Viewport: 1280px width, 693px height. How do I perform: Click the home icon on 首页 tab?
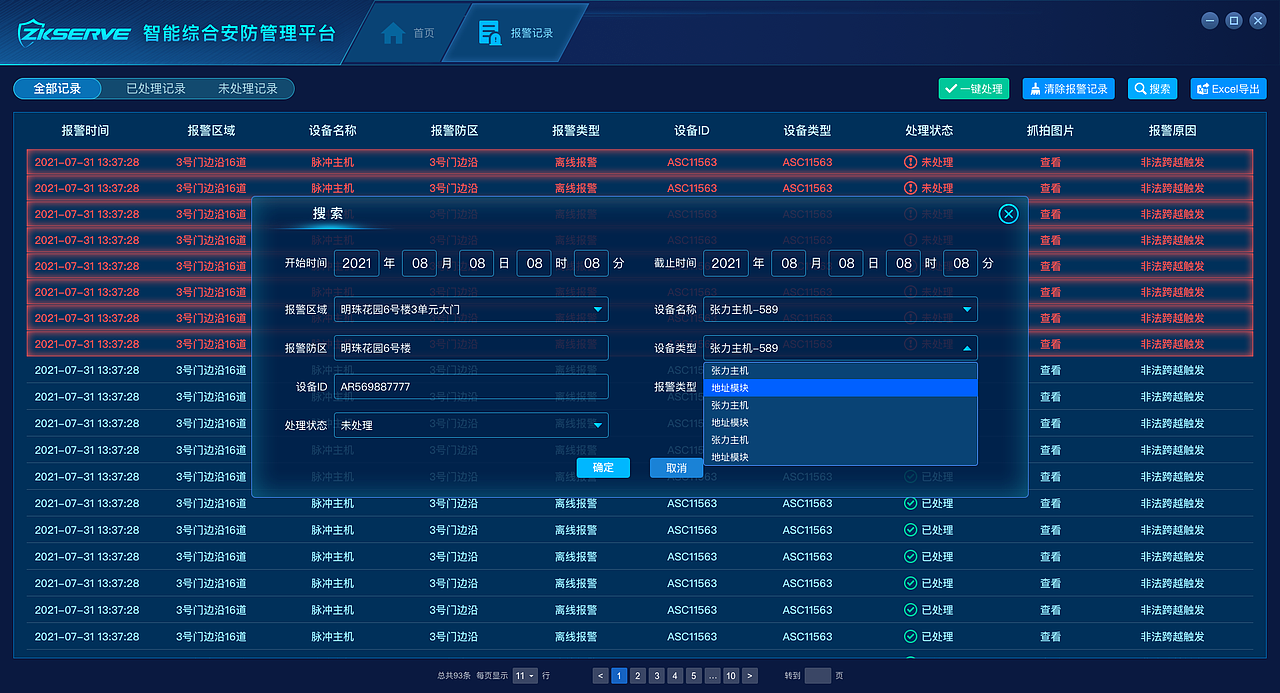pyautogui.click(x=394, y=31)
